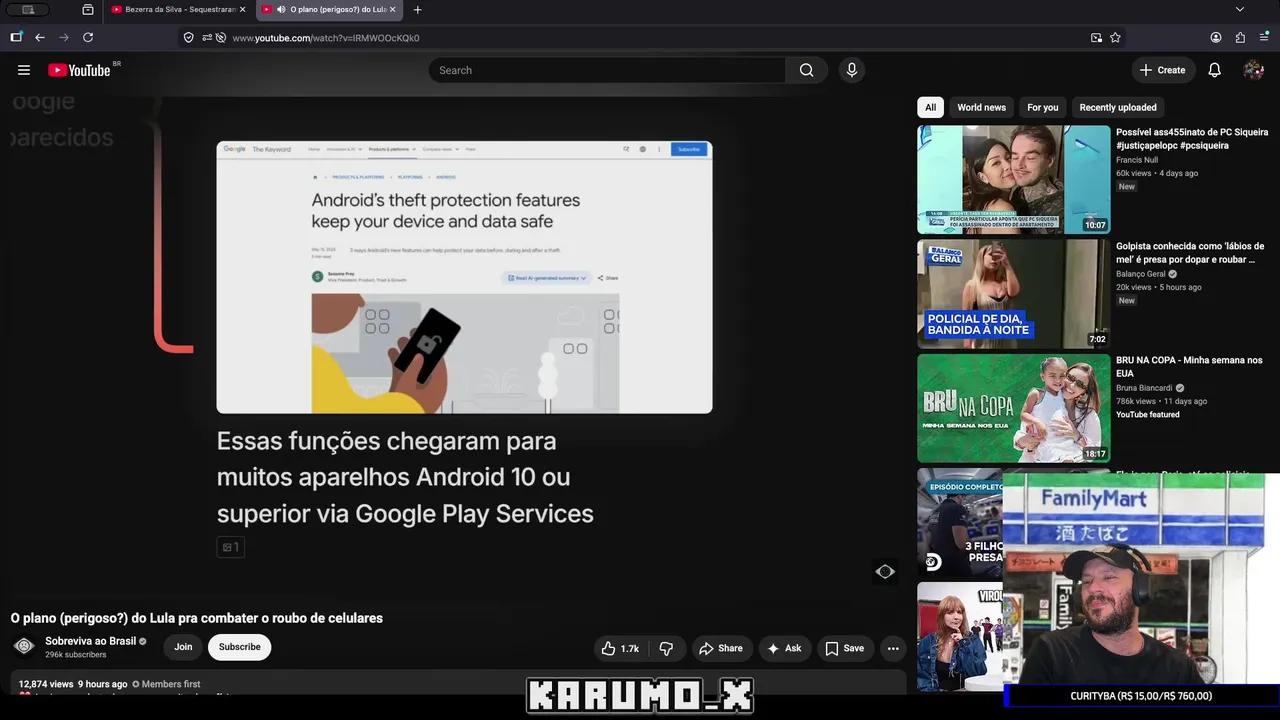Image resolution: width=1280 pixels, height=720 pixels.
Task: Open picture-in-picture icon in address bar
Action: click(1096, 37)
